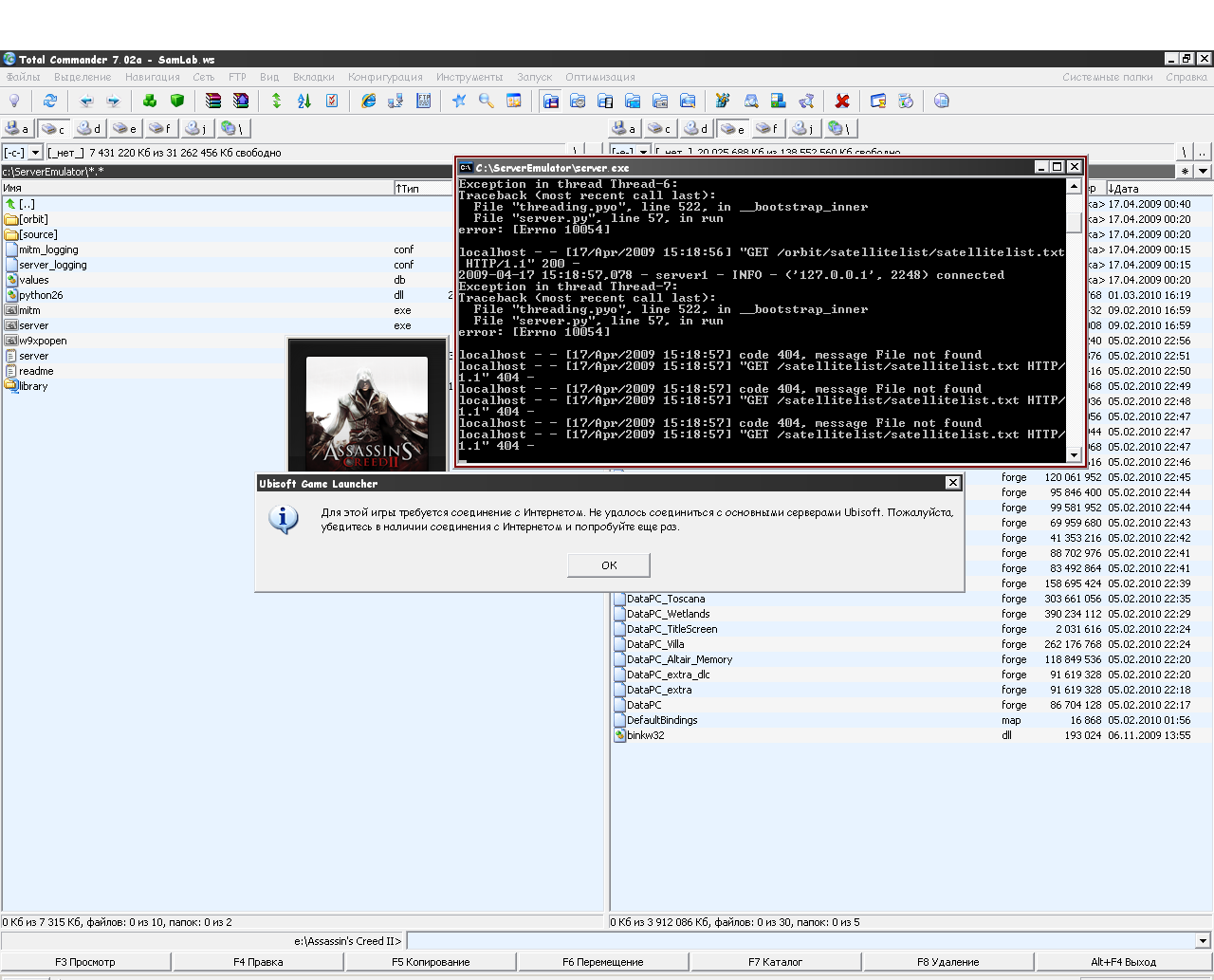Click the stacked books WinRAR archive icon
Screen dimensions: 1214x980
[x=213, y=101]
